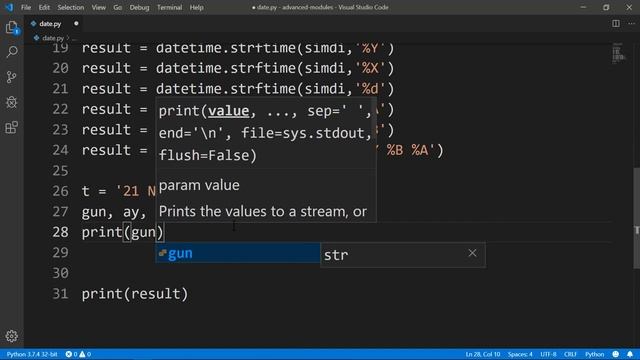The width and height of the screenshot is (640, 360).
Task: Open the feedback smiley in status bar
Action: coord(616,354)
